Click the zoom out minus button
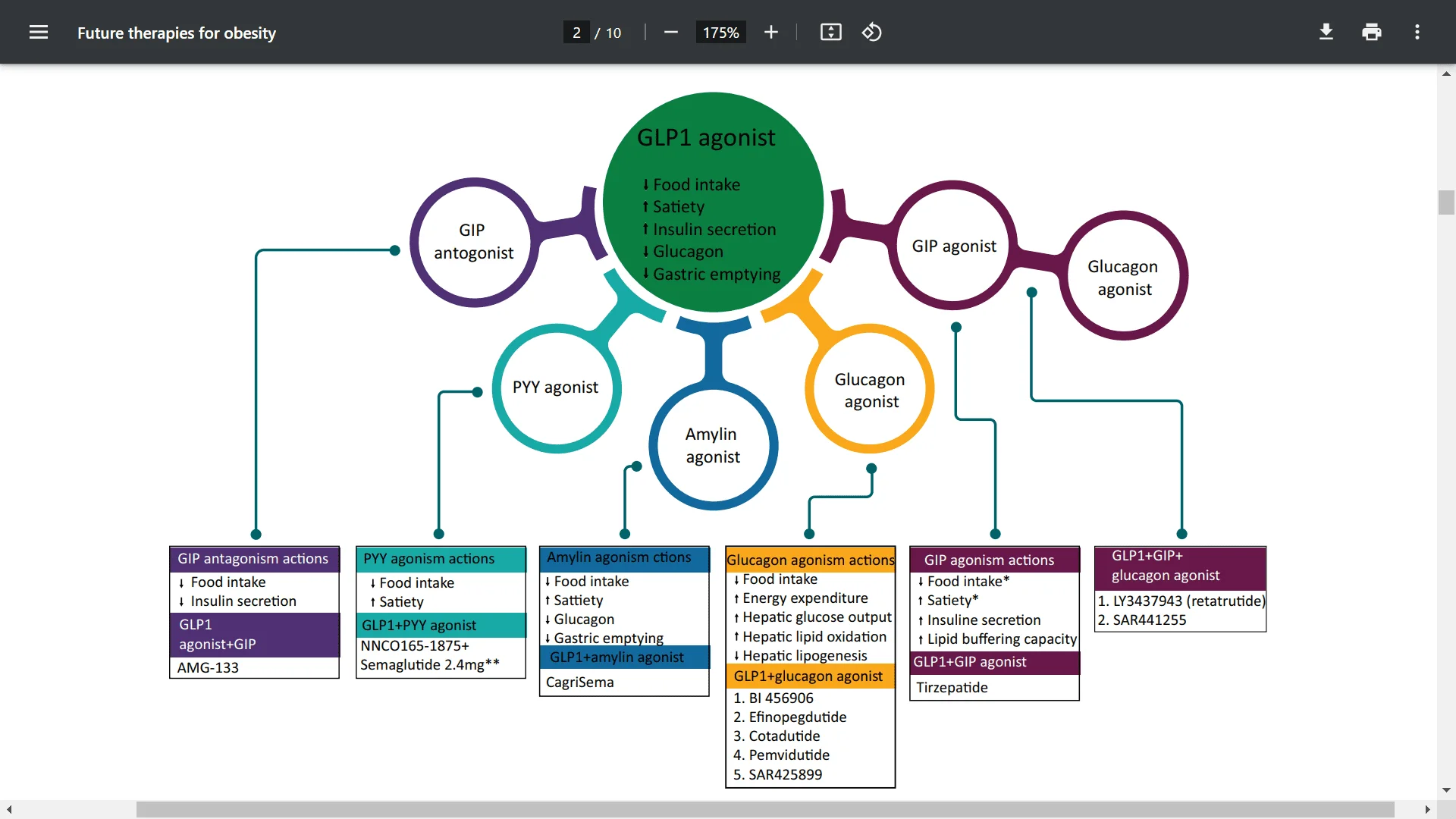 [670, 32]
